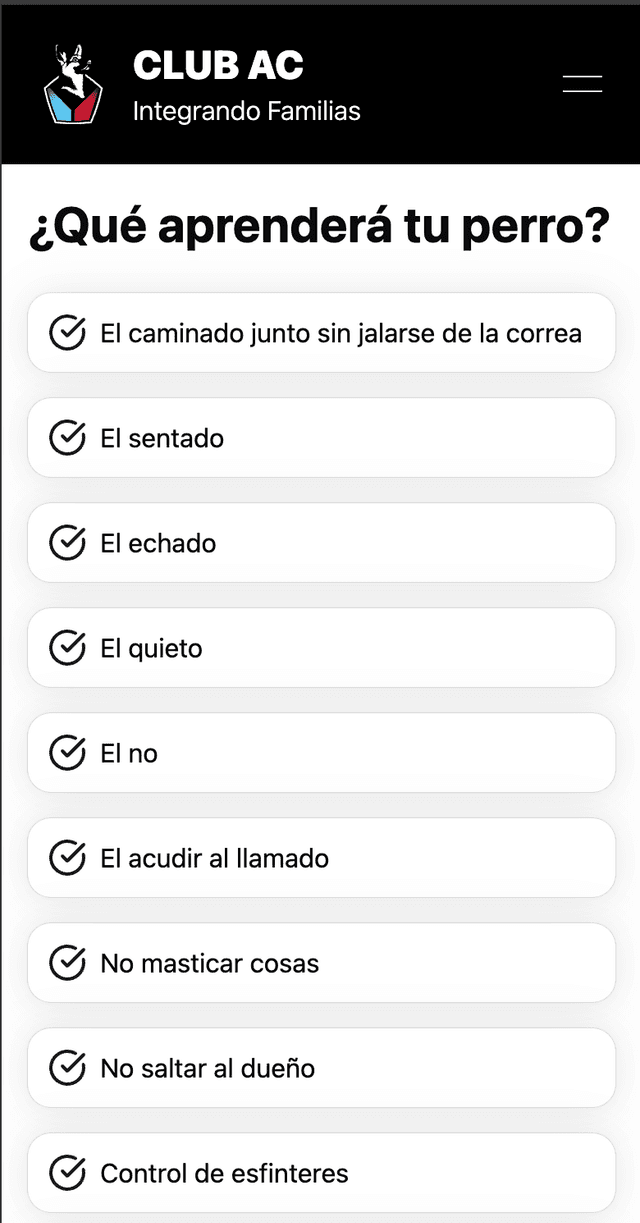Viewport: 640px width, 1223px height.
Task: Click checkmark icon beside El caminado junto
Action: (x=67, y=333)
